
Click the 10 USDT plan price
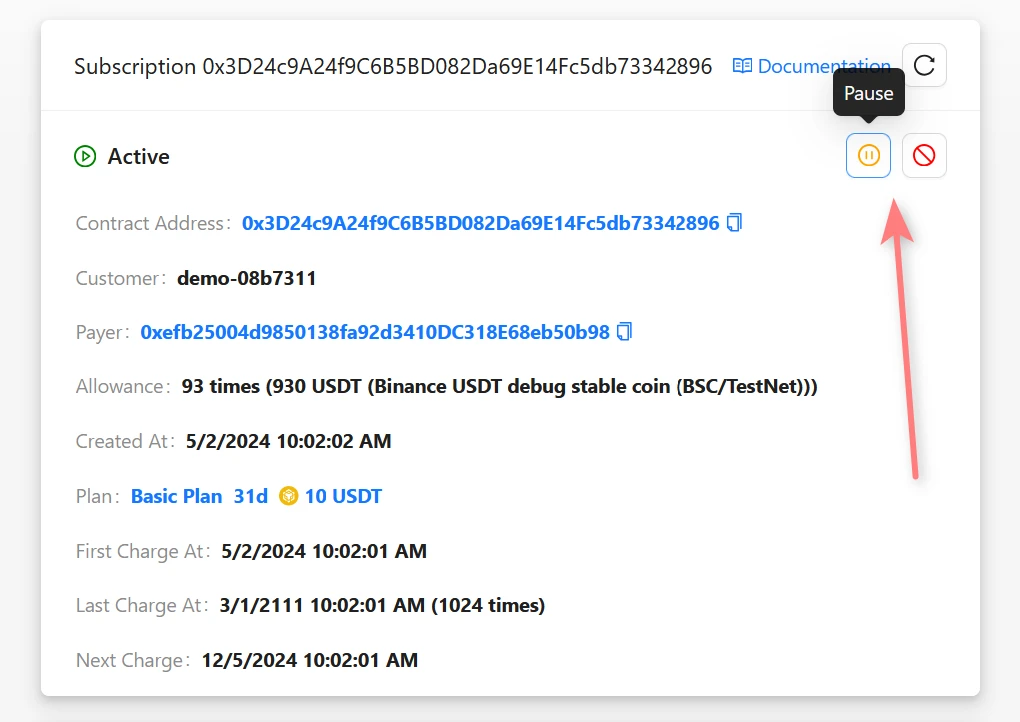coord(343,496)
